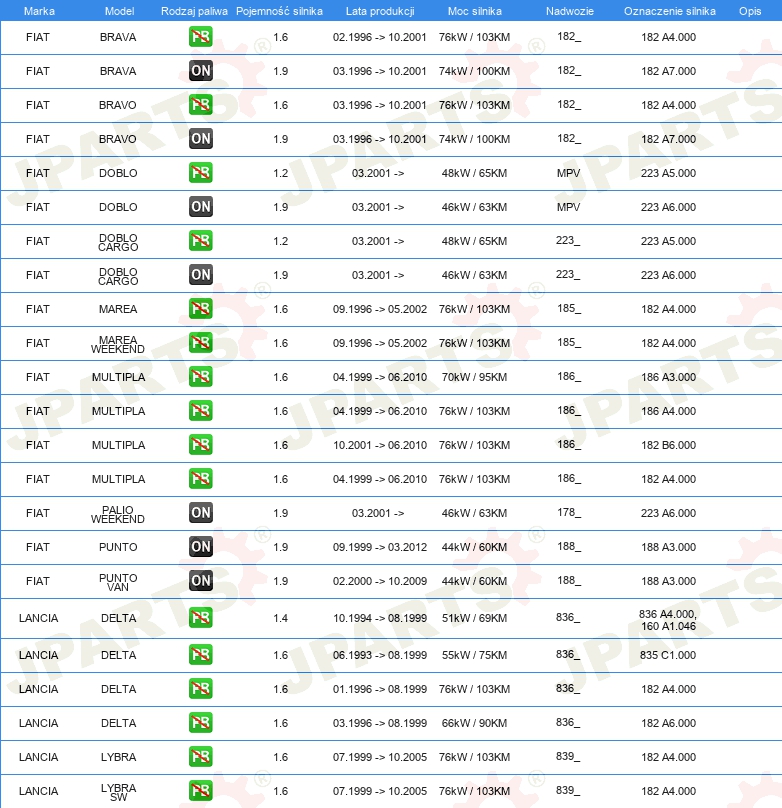
Task: Click the ON diesel icon in the BRAVA 1.9 row
Action: [200, 71]
